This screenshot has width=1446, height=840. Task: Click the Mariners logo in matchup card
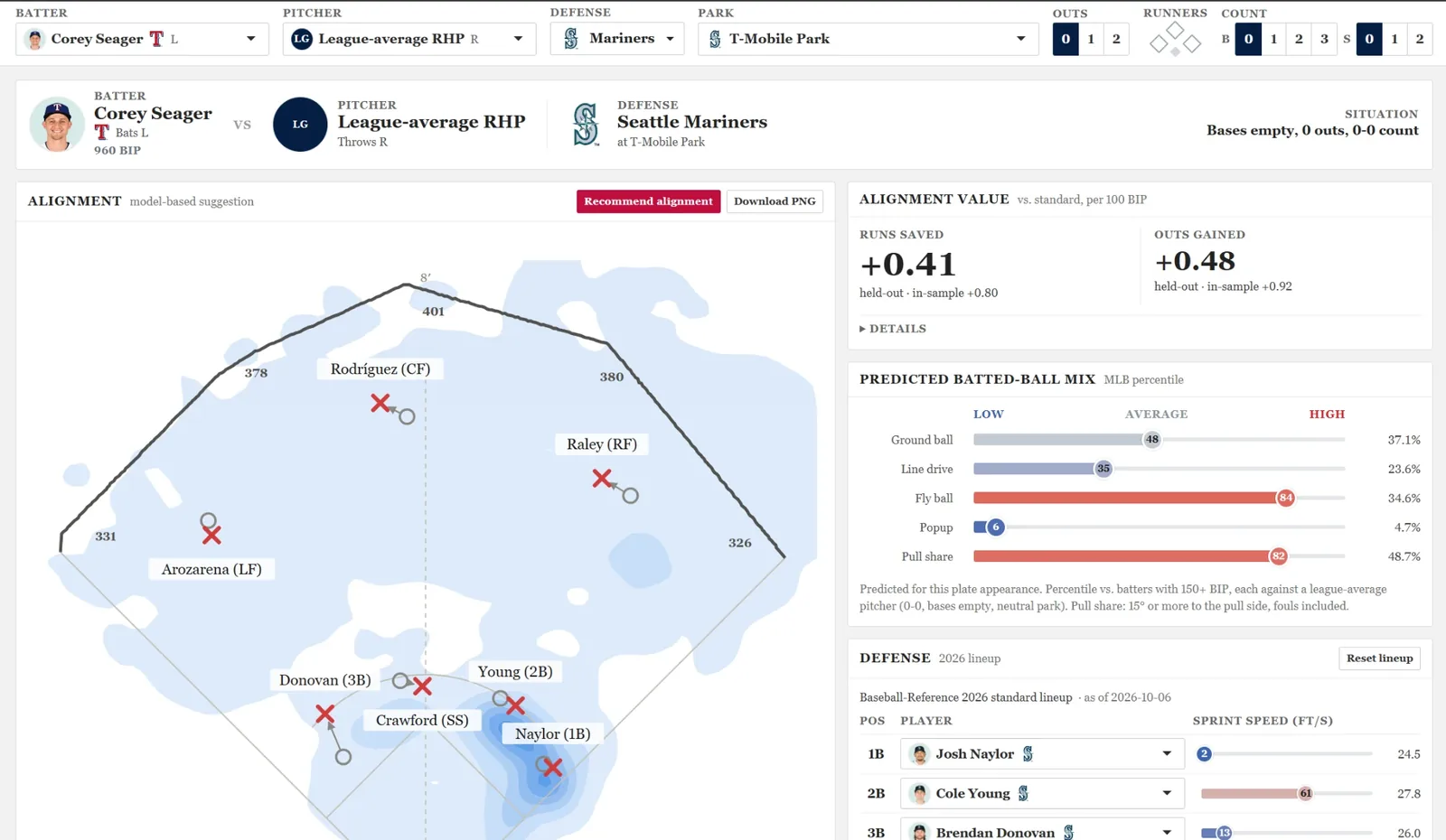point(586,125)
